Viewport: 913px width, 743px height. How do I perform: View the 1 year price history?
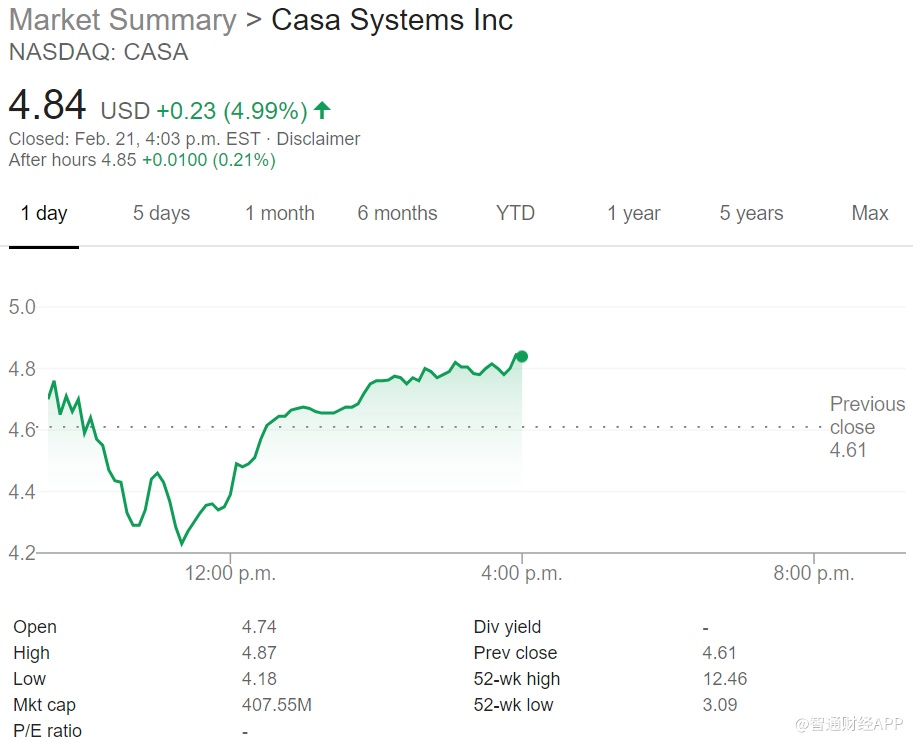click(633, 213)
